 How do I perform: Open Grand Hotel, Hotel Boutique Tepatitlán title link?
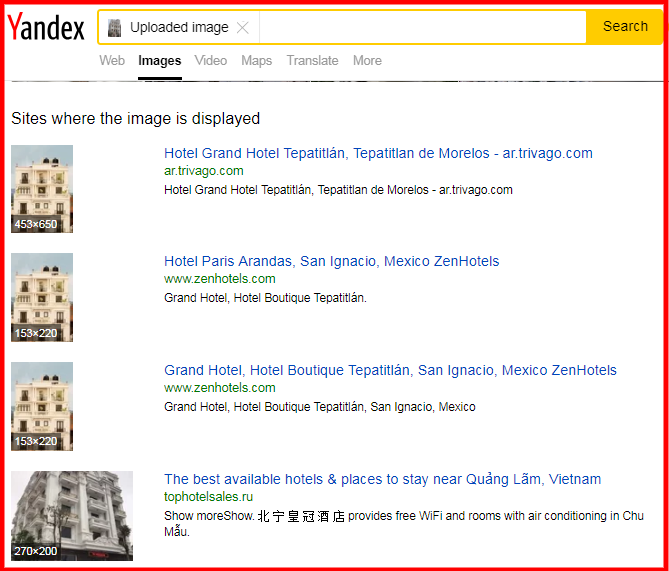point(390,370)
